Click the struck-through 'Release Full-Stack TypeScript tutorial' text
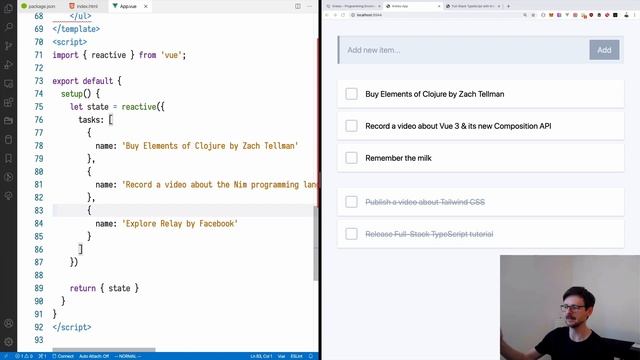This screenshot has width=640, height=360. point(429,234)
